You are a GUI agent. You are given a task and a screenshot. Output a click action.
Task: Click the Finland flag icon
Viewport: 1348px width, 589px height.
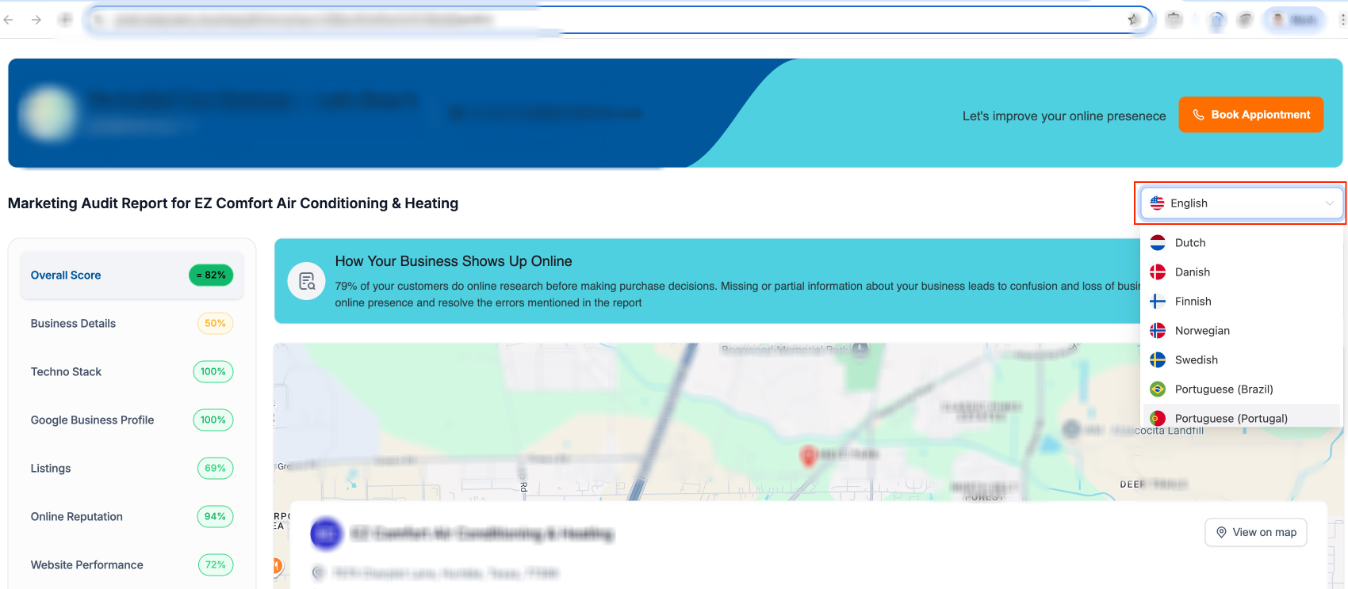(1158, 301)
